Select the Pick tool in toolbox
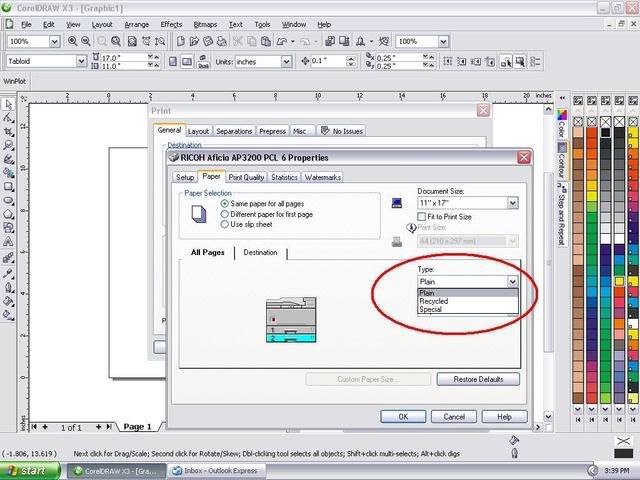Viewport: 640px width, 480px height. [x=8, y=104]
